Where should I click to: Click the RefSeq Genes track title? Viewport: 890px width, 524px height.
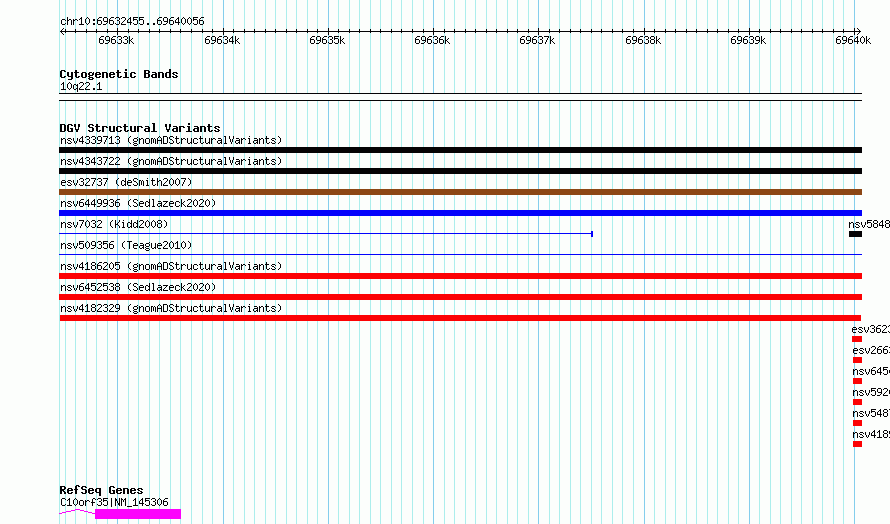point(101,490)
